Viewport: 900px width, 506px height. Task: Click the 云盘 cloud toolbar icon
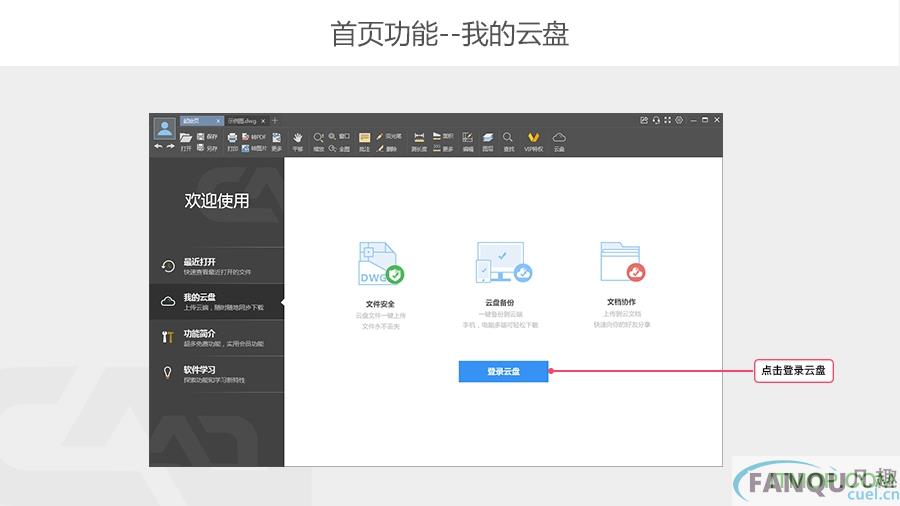point(559,138)
